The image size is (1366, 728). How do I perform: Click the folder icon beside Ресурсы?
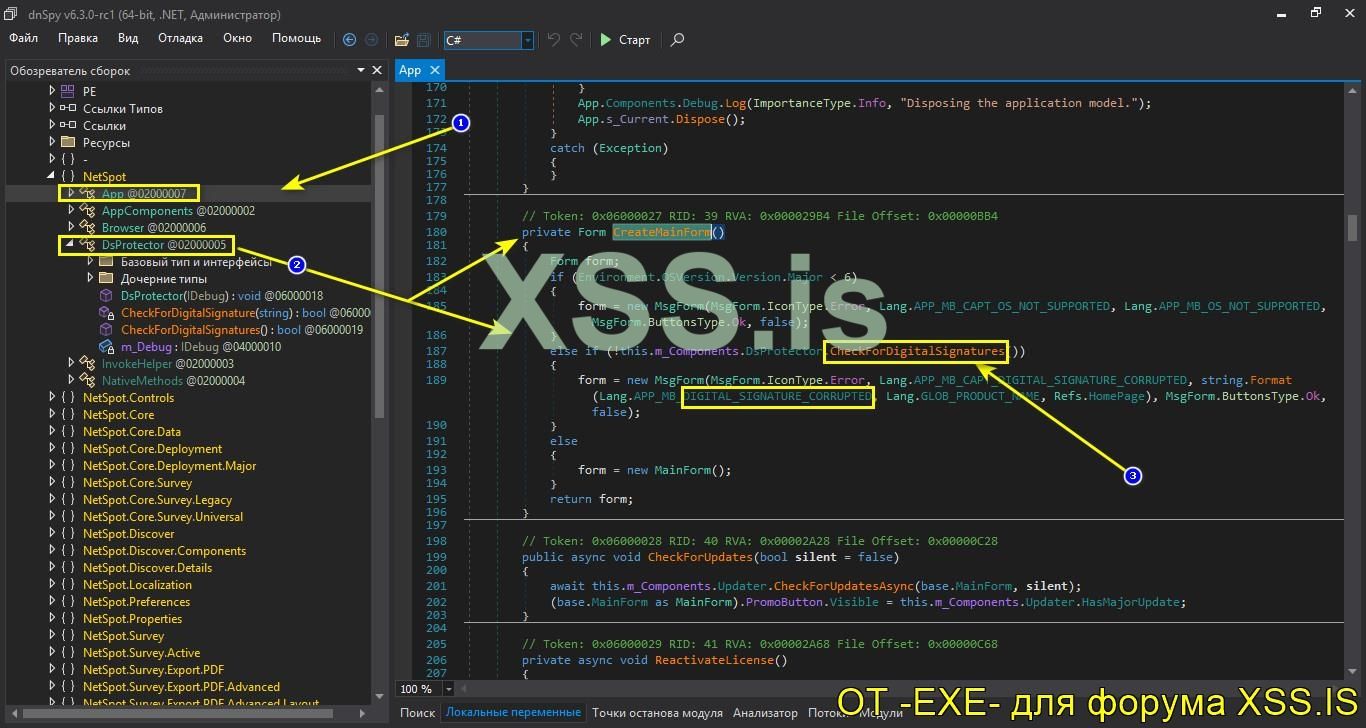pos(68,142)
